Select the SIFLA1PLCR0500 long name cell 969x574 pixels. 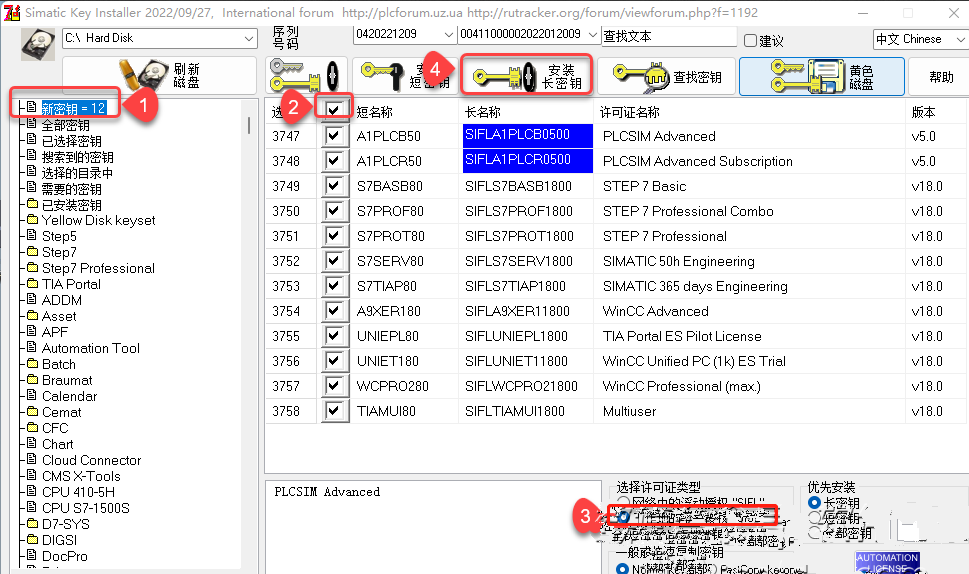coord(528,161)
